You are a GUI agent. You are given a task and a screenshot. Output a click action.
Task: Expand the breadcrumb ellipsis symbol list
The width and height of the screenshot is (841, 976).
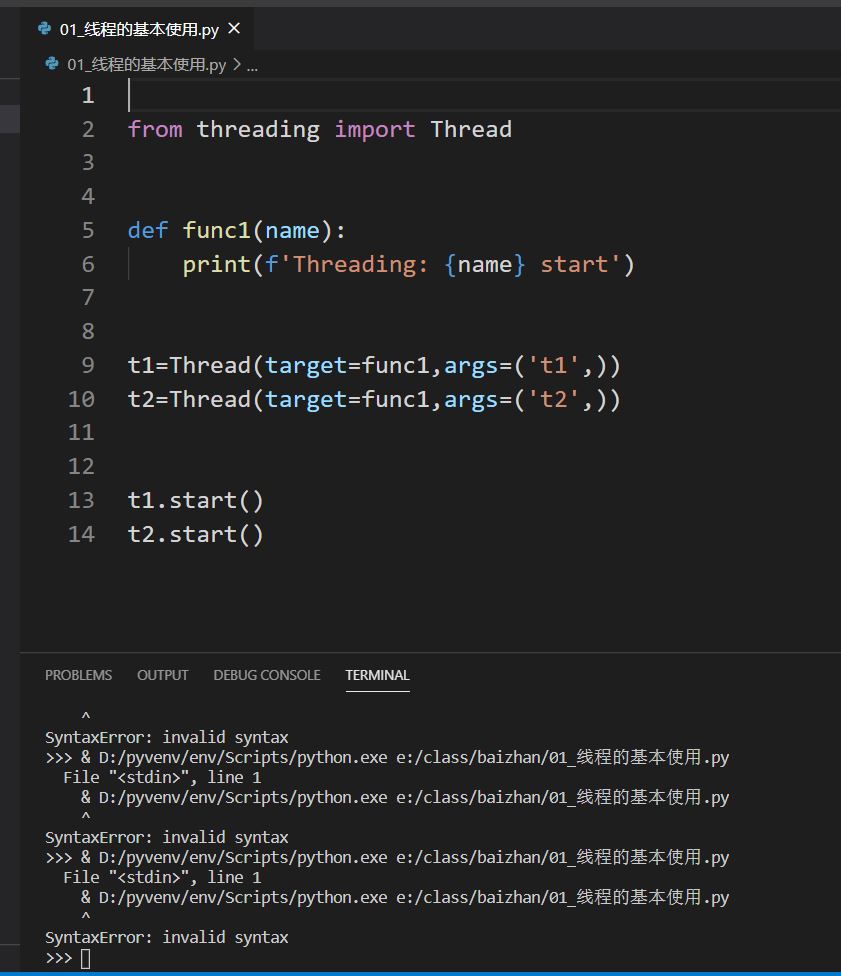pos(252,65)
